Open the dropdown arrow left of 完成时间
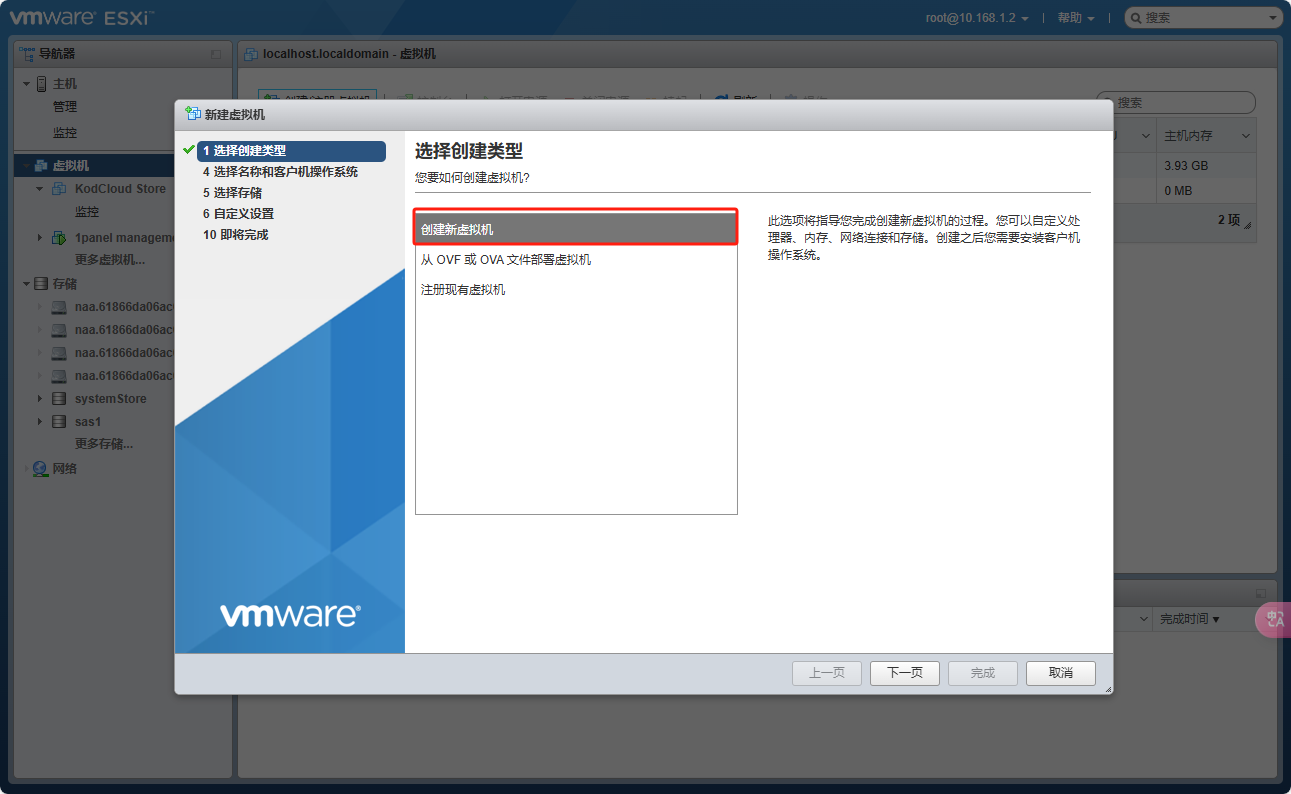 1144,619
